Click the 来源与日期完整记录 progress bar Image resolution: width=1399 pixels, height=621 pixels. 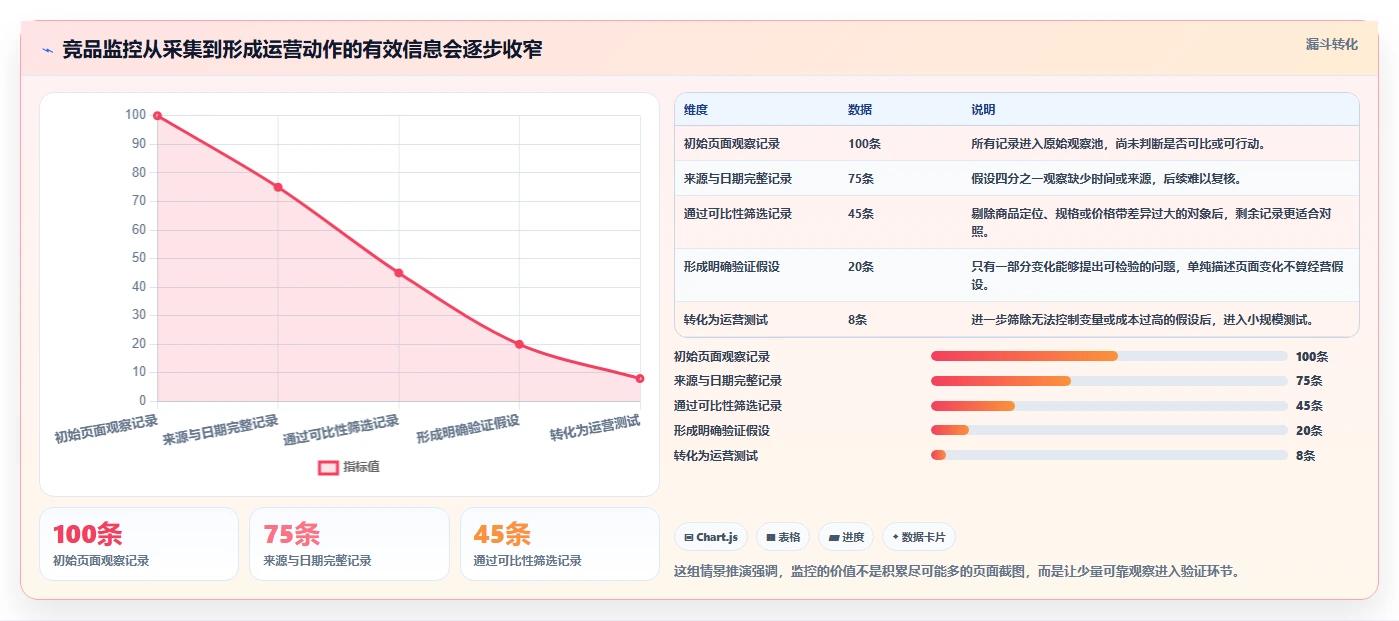(x=1109, y=381)
